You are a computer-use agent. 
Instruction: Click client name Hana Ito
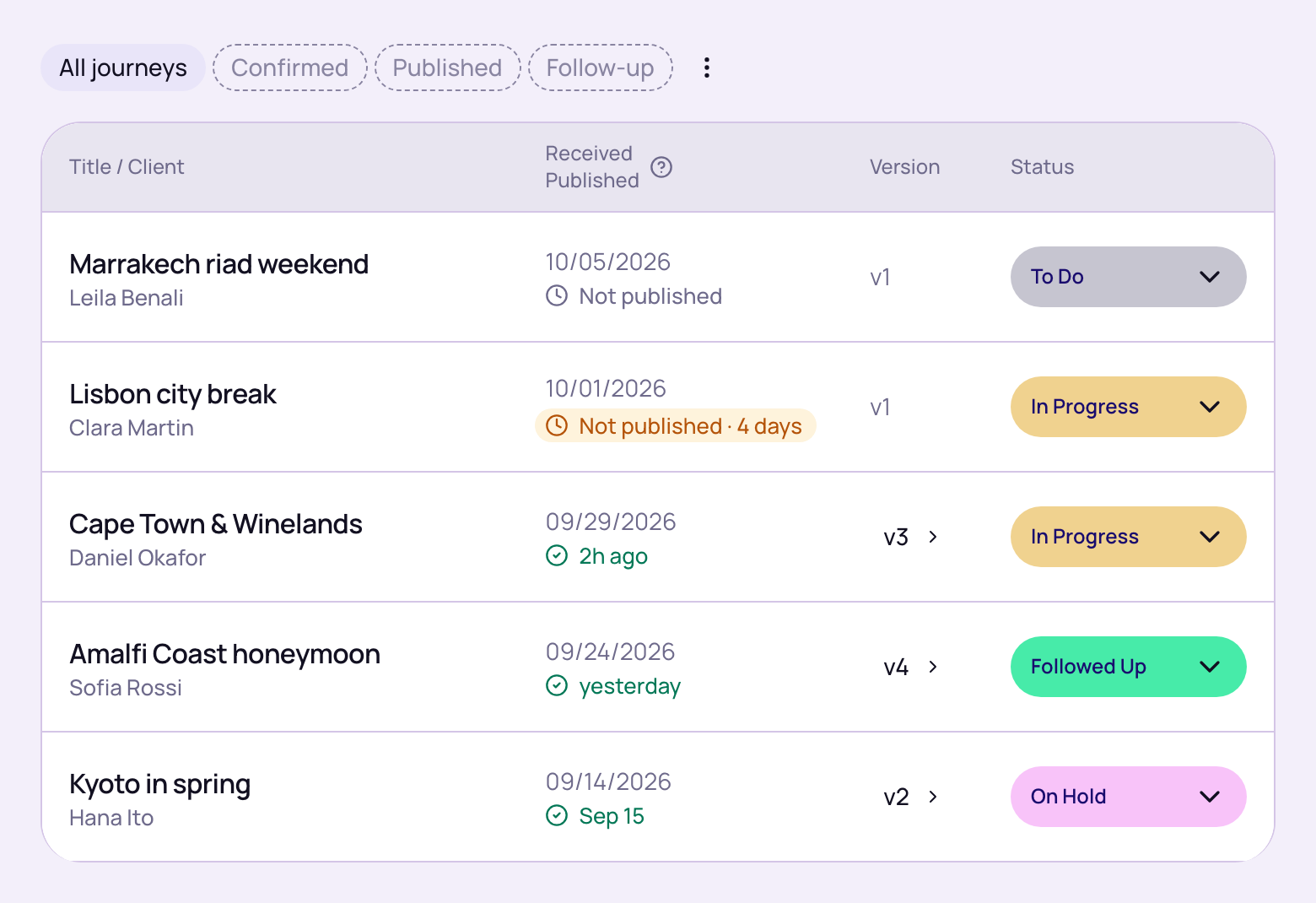[x=111, y=818]
